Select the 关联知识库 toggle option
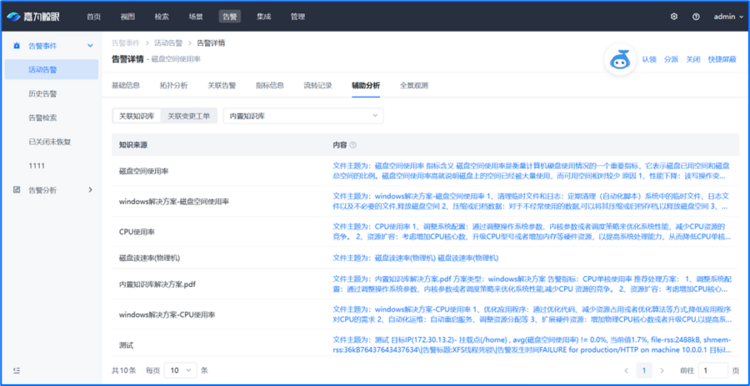Viewport: 750px width, 386px height. tap(137, 116)
